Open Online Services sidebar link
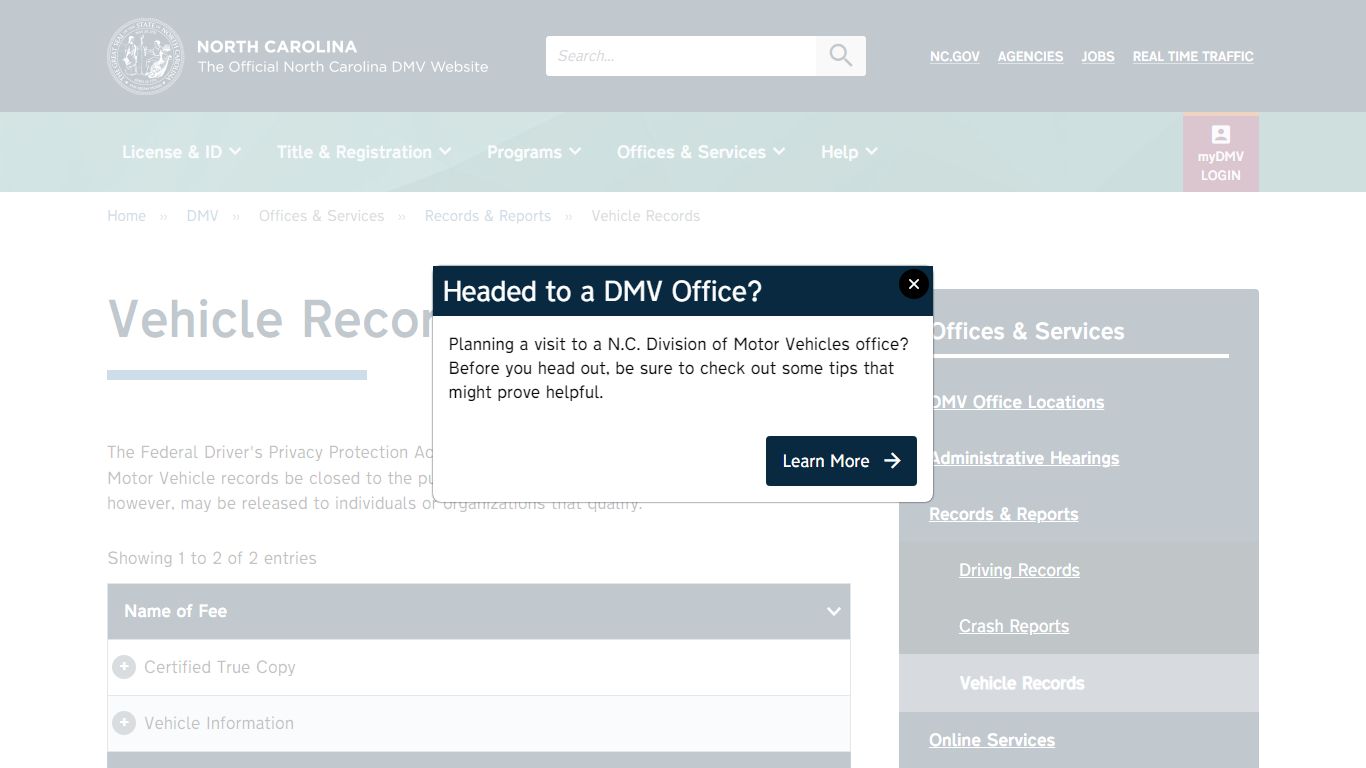Image resolution: width=1366 pixels, height=768 pixels. point(992,740)
